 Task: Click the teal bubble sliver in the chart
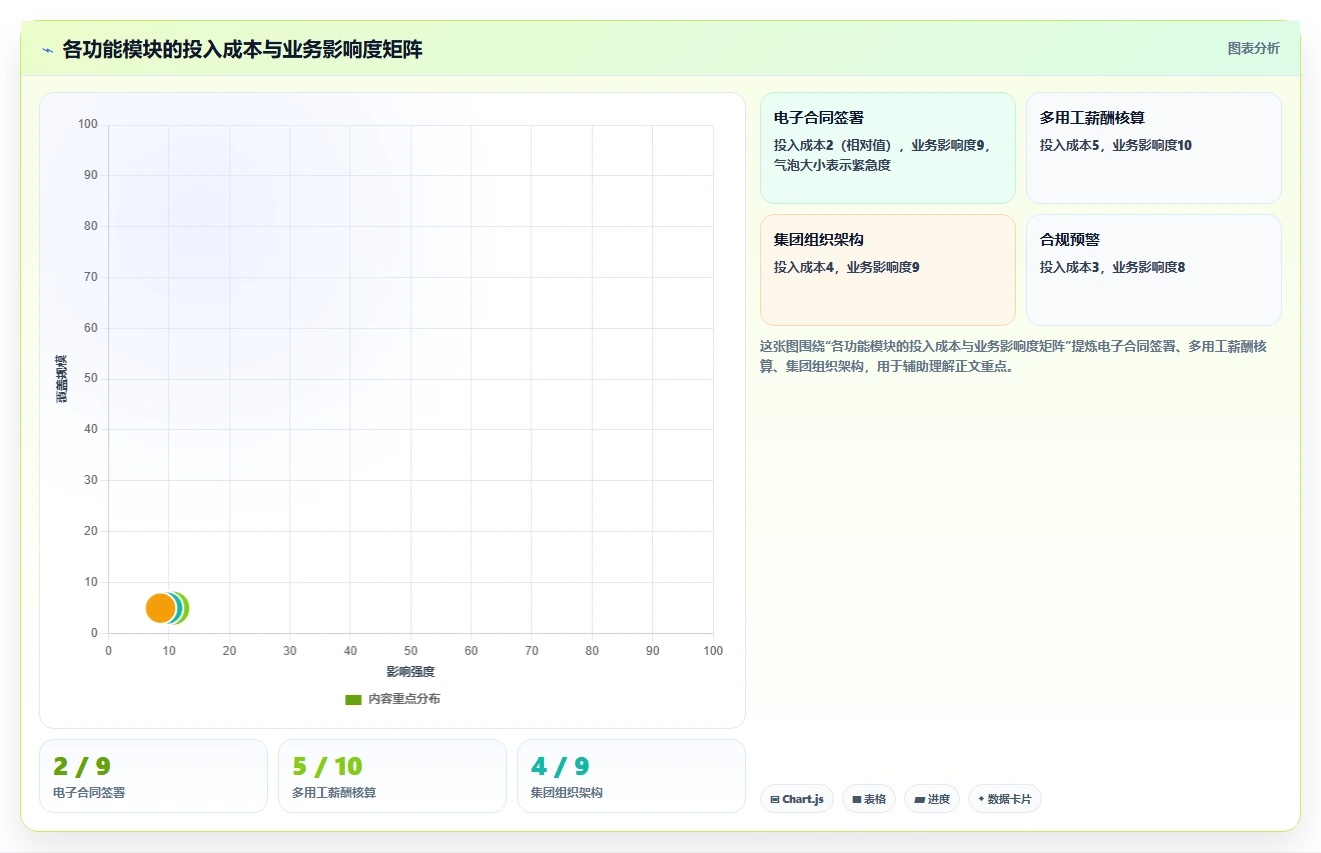point(179,608)
